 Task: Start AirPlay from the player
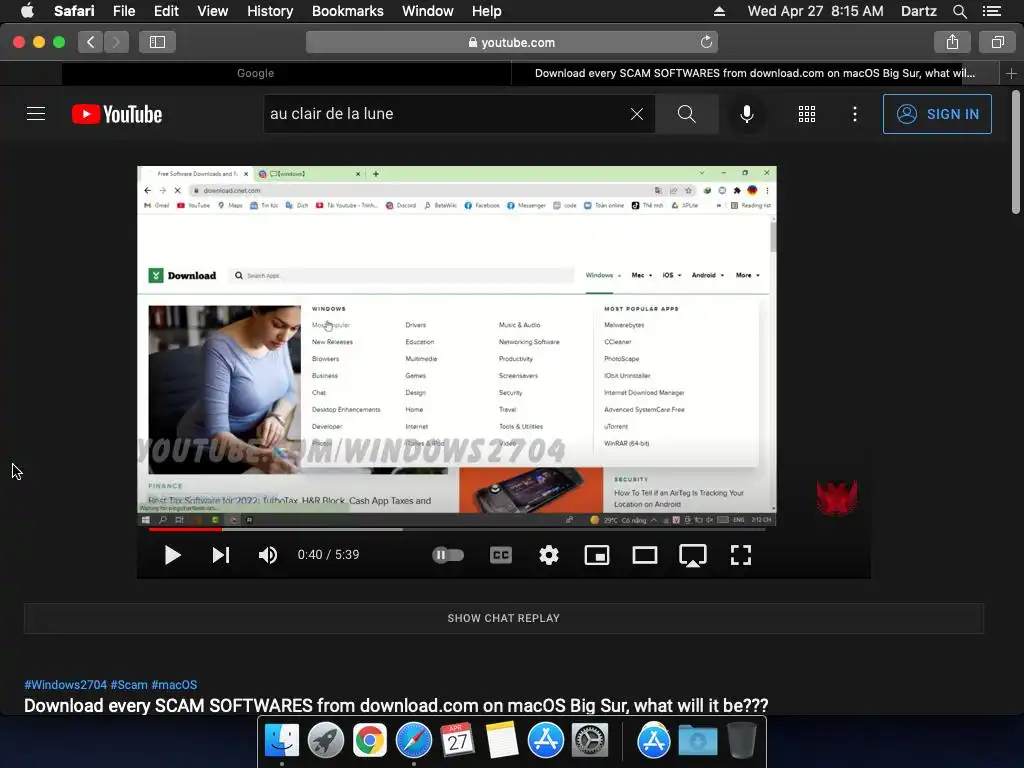pyautogui.click(x=692, y=556)
